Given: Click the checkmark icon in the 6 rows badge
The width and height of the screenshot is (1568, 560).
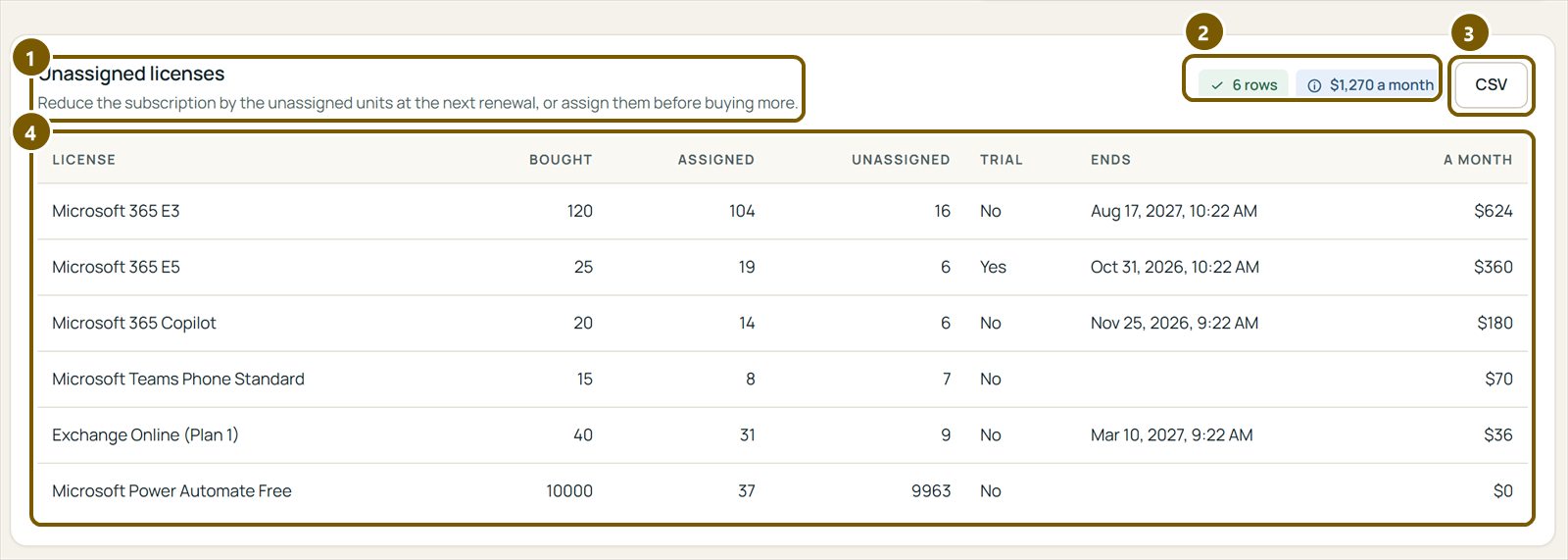Looking at the screenshot, I should click(x=1217, y=85).
